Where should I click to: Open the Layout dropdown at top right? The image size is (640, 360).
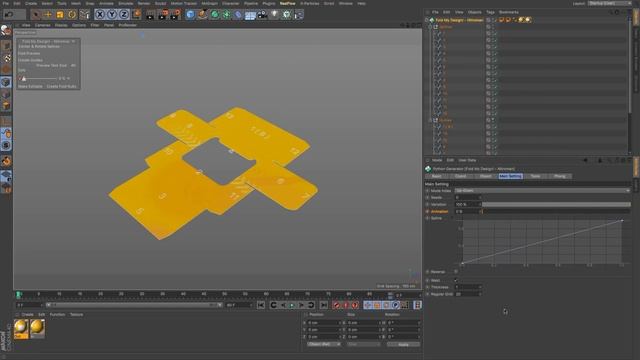tap(609, 3)
